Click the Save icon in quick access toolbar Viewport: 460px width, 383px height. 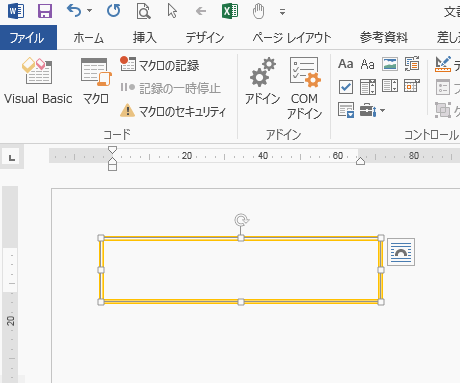pos(45,11)
